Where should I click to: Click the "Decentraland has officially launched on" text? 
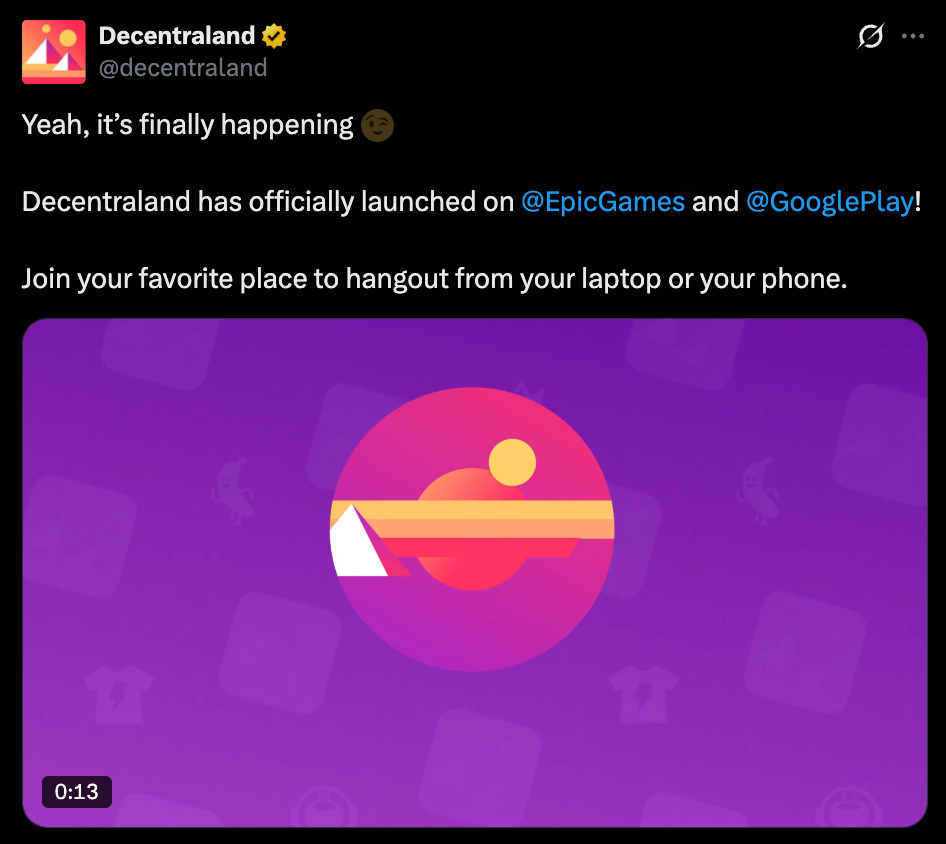coord(267,202)
